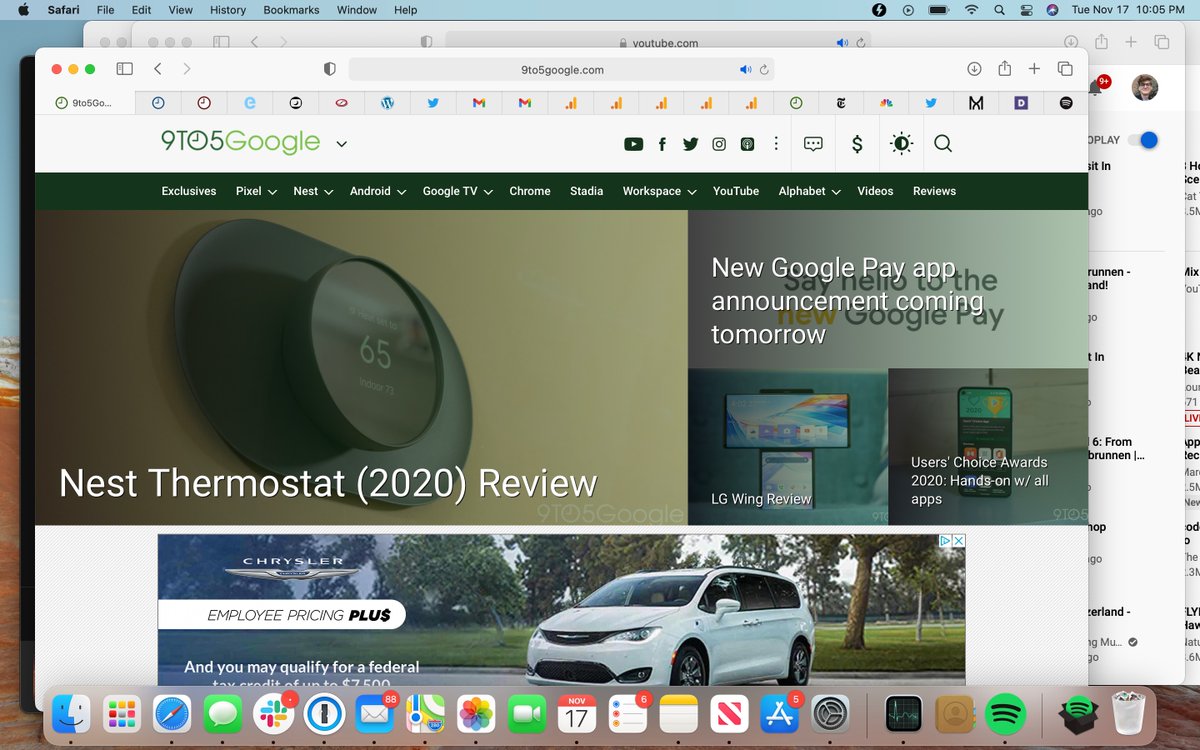Open the Share button in front Safari window

click(1004, 68)
